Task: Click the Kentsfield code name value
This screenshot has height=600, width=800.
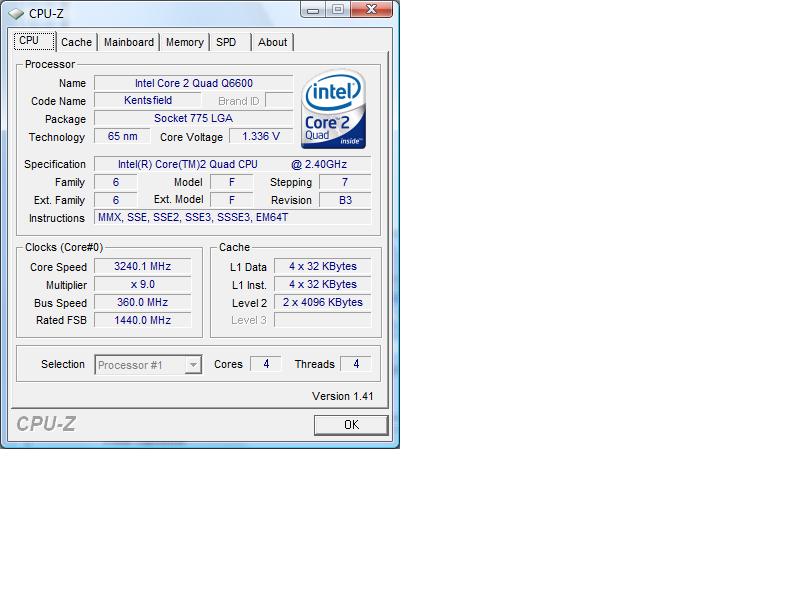Action: point(148,101)
